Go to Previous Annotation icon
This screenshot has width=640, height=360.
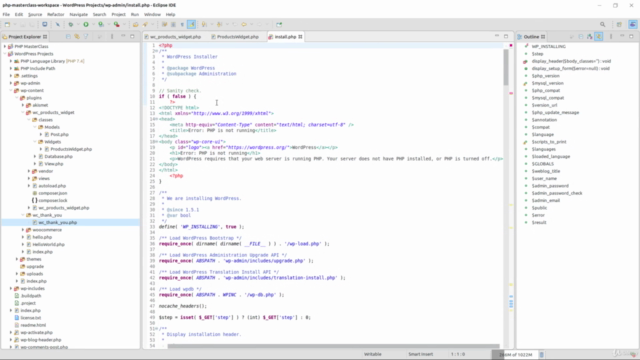(220, 24)
